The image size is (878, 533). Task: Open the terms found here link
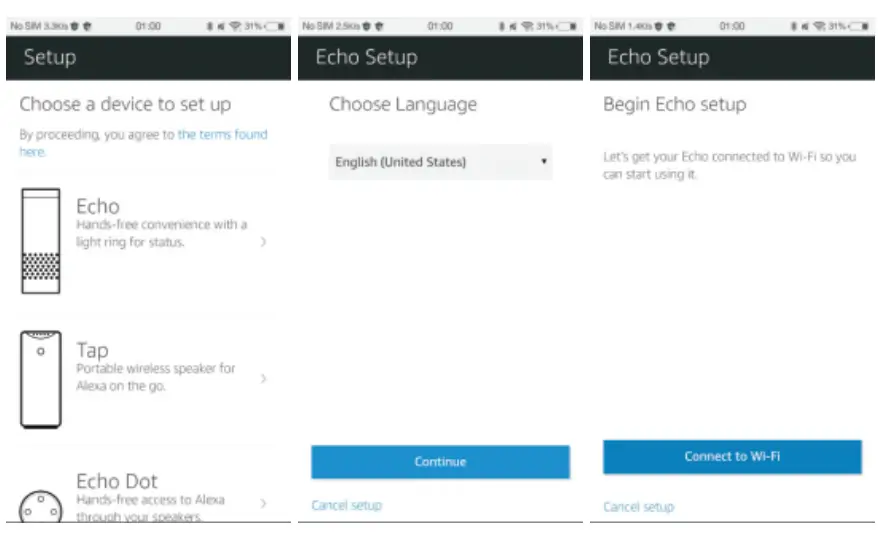(222, 135)
